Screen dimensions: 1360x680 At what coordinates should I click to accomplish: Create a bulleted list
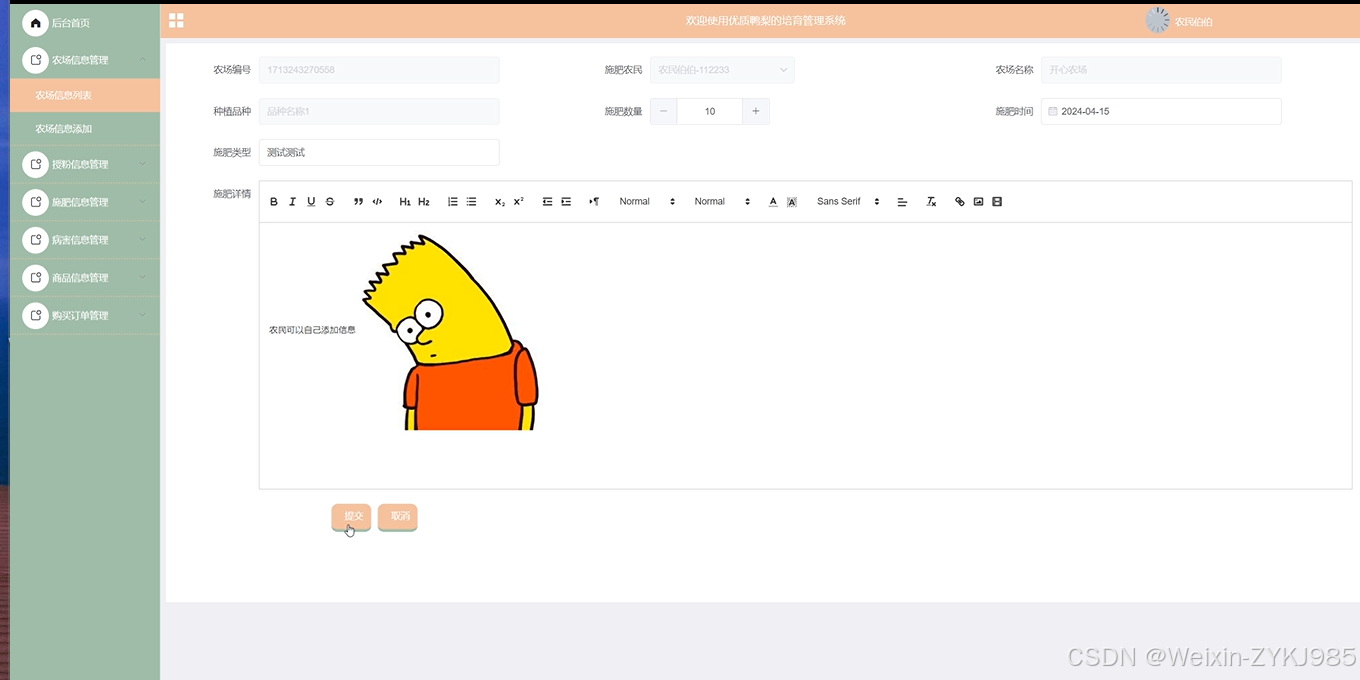pyautogui.click(x=471, y=202)
